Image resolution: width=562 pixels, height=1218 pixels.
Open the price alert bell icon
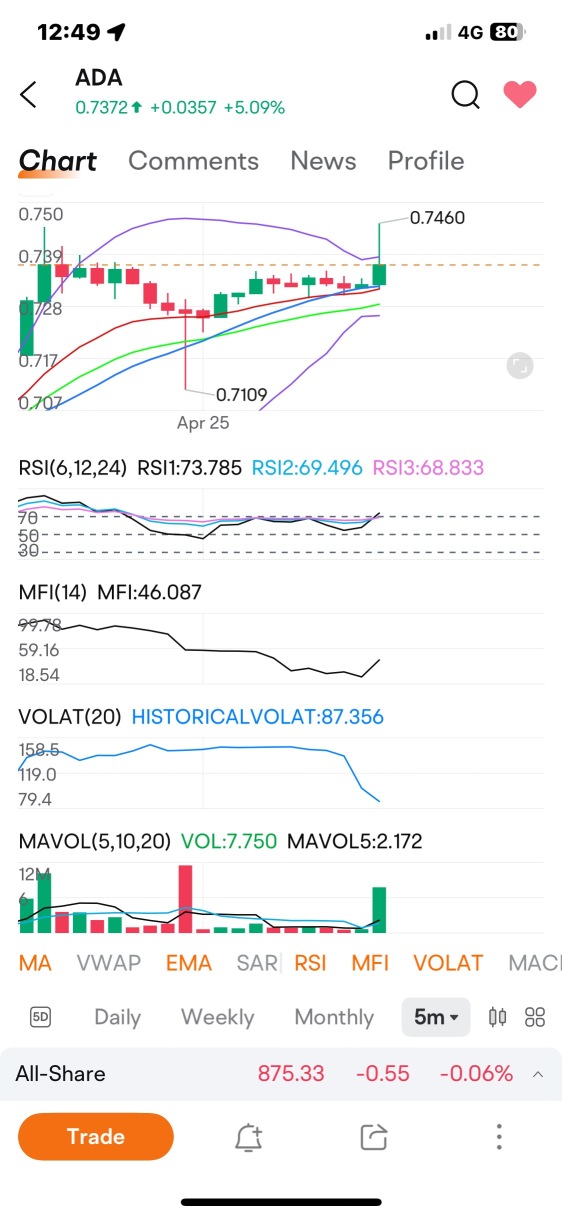(248, 1137)
